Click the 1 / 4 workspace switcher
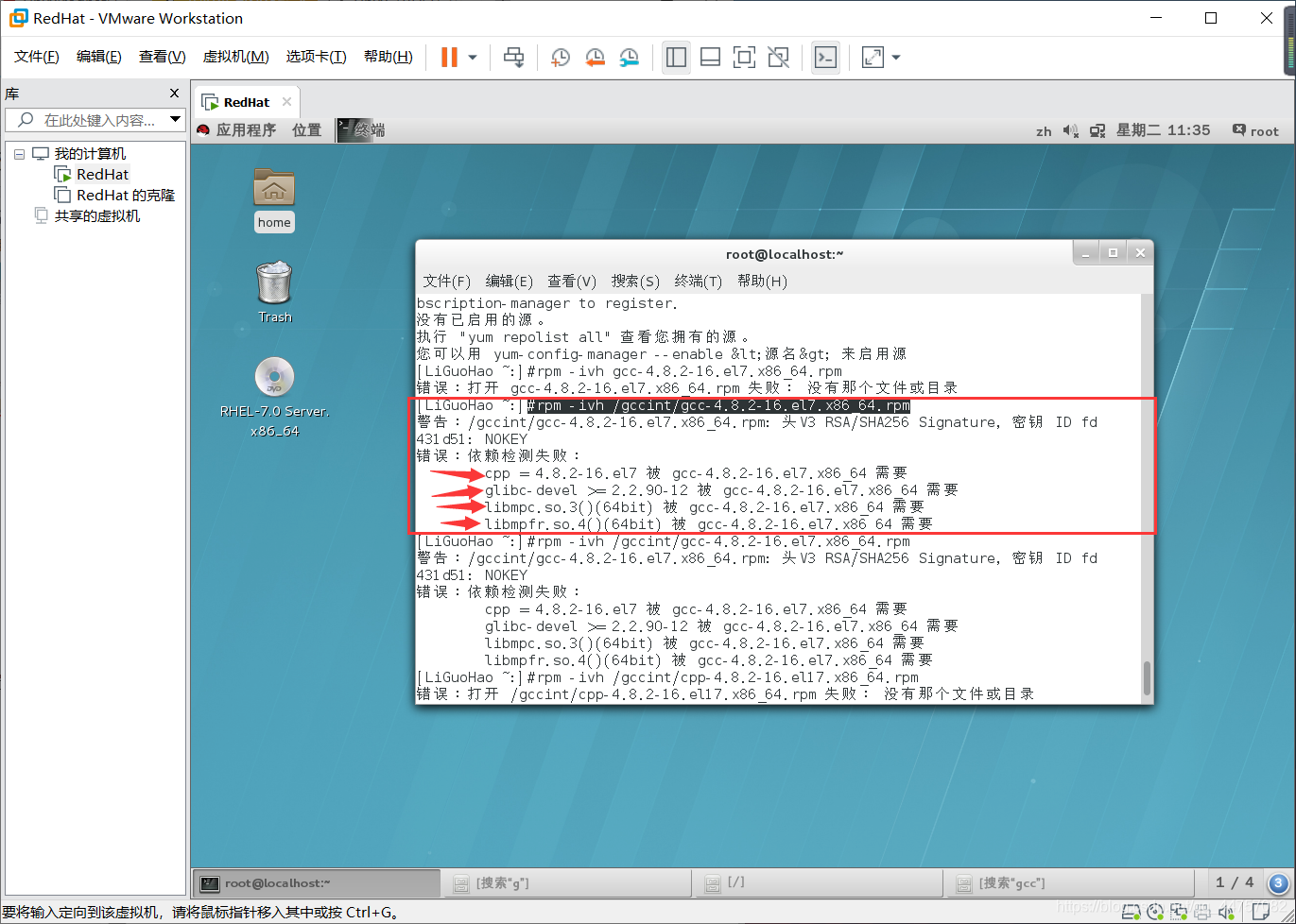 coord(1235,882)
